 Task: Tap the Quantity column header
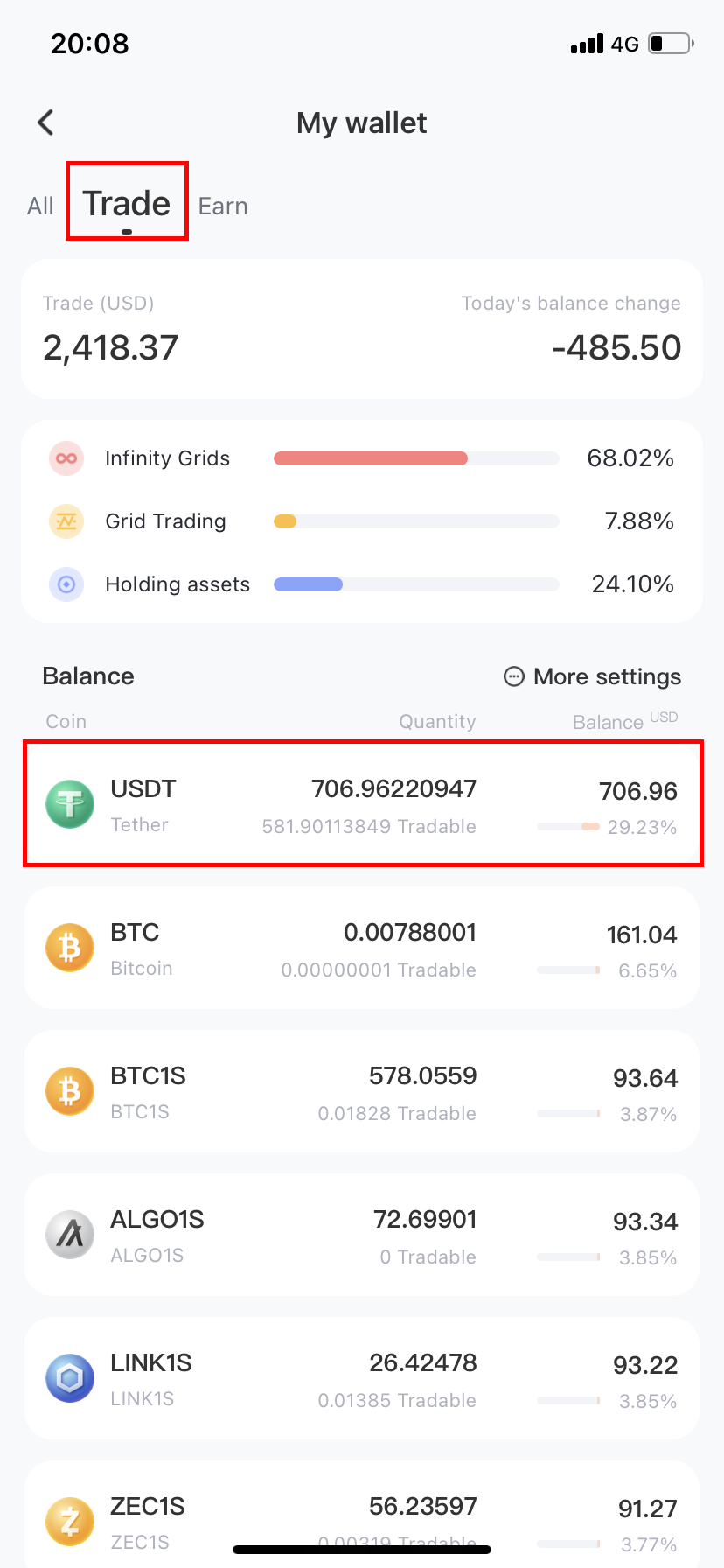pyautogui.click(x=437, y=721)
